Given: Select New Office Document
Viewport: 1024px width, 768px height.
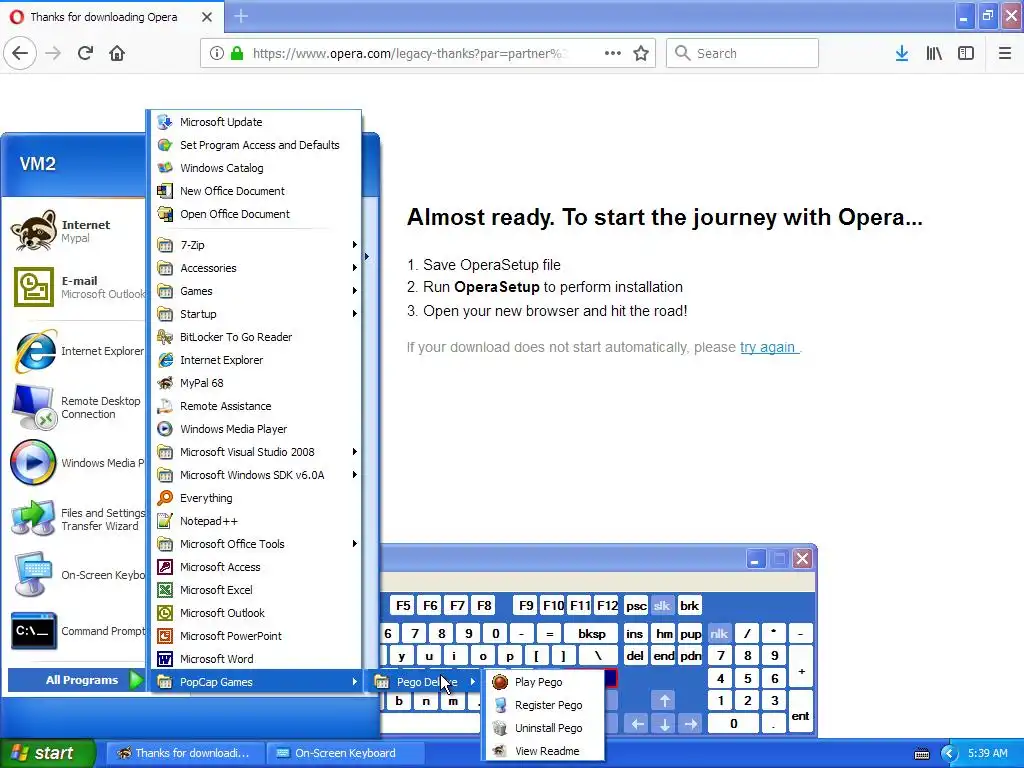Looking at the screenshot, I should tap(256, 191).
